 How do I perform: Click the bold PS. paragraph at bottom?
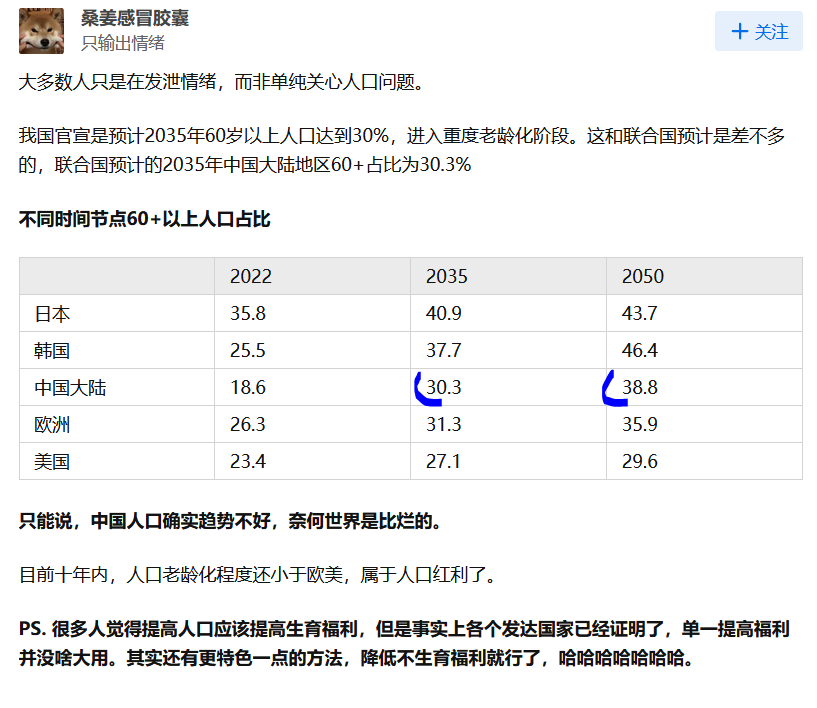tap(405, 644)
